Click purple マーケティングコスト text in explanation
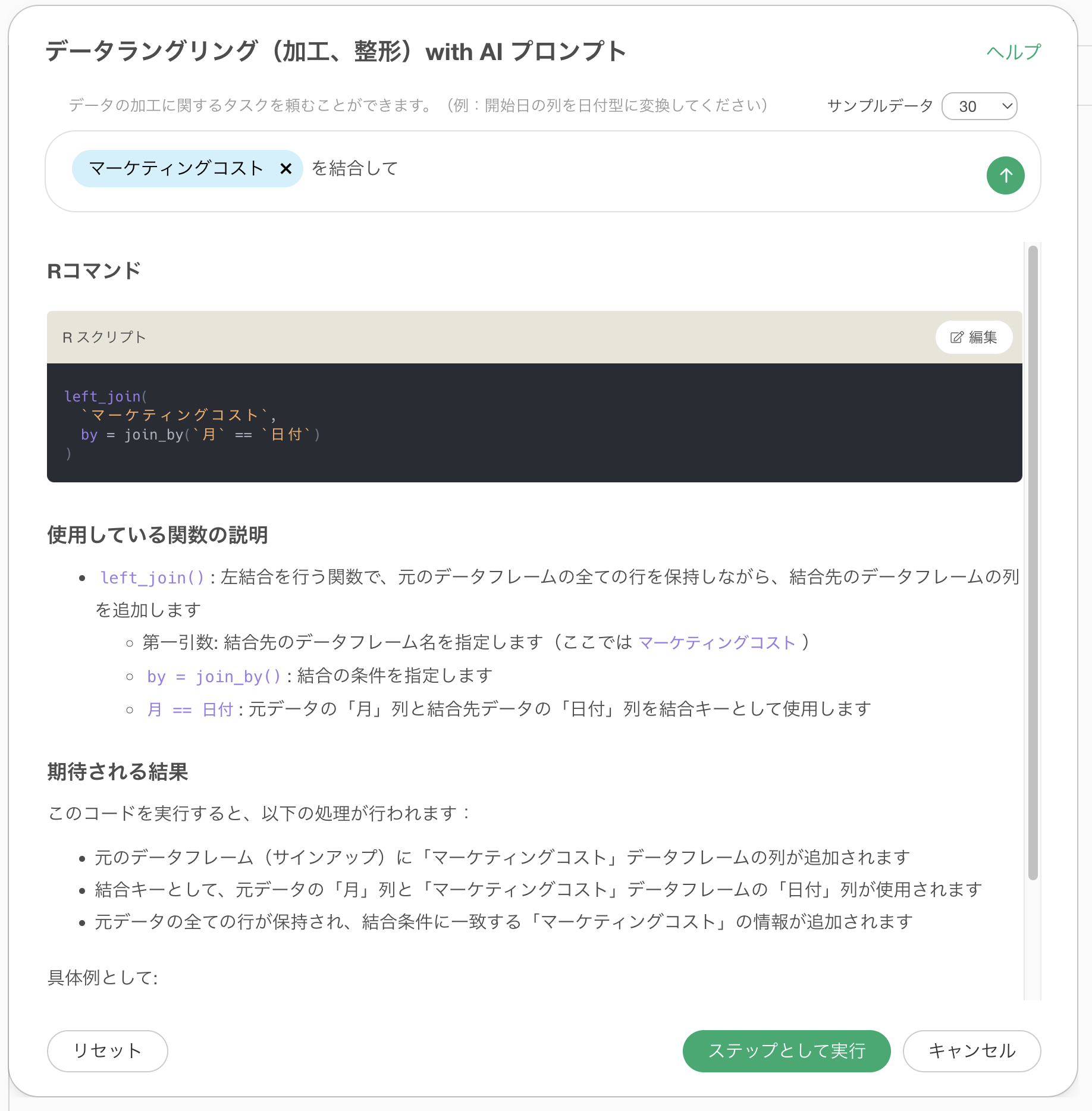Screen dimensions: 1092x1111 click(x=717, y=643)
